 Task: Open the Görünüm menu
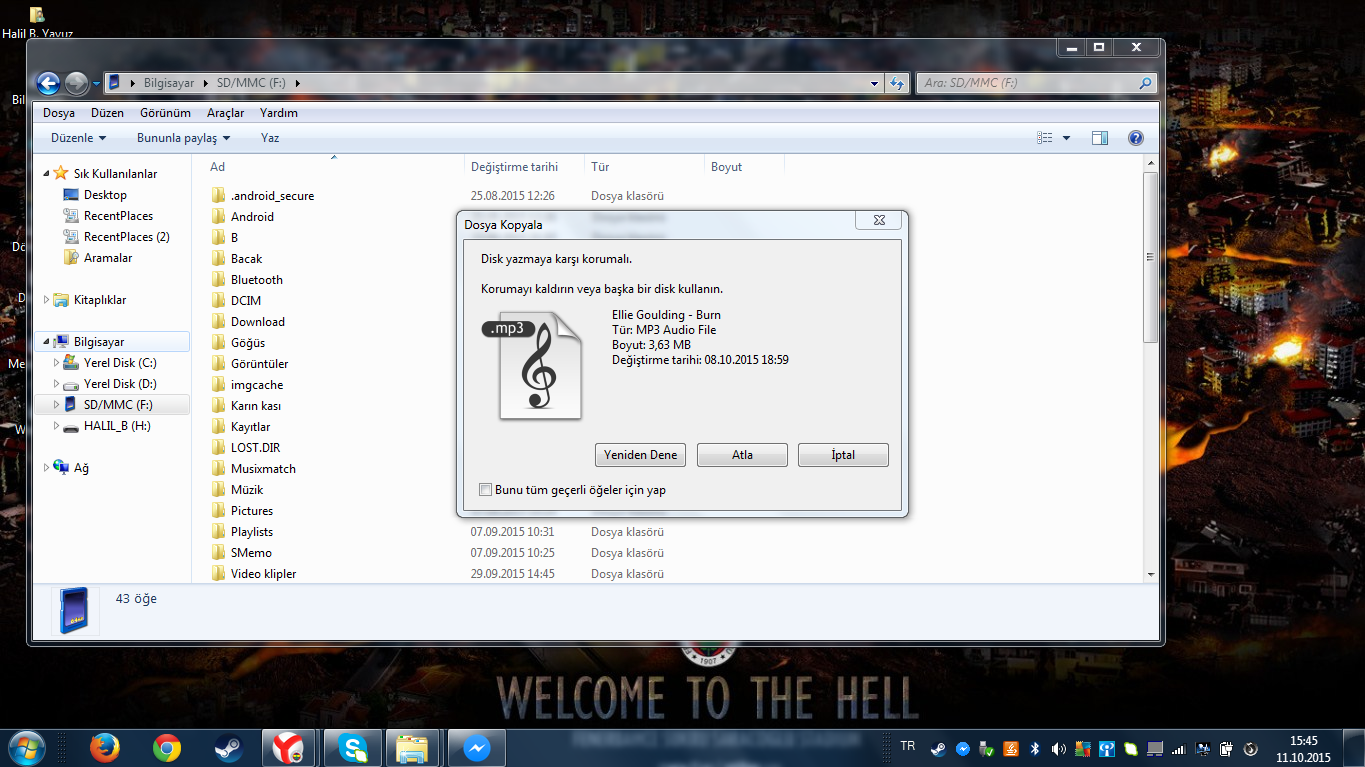point(165,113)
